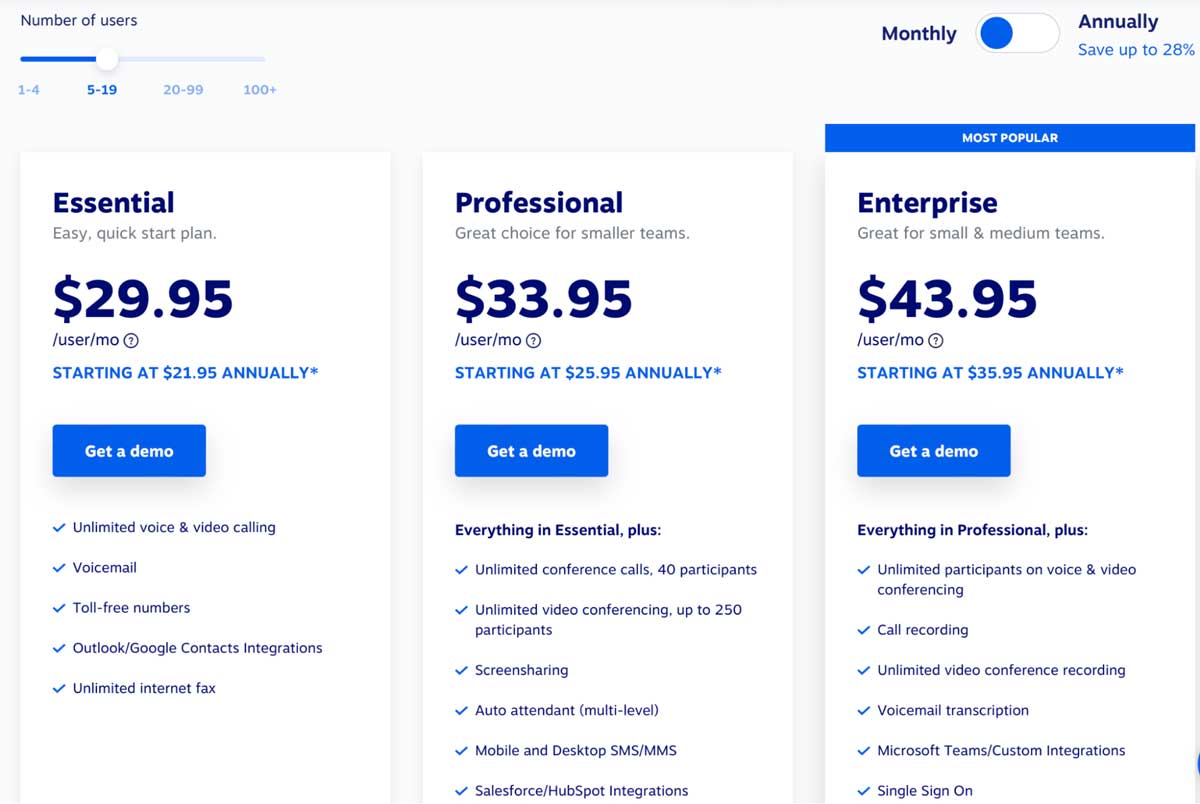This screenshot has width=1200, height=804.
Task: Click the 5-19 users label
Action: pos(103,89)
